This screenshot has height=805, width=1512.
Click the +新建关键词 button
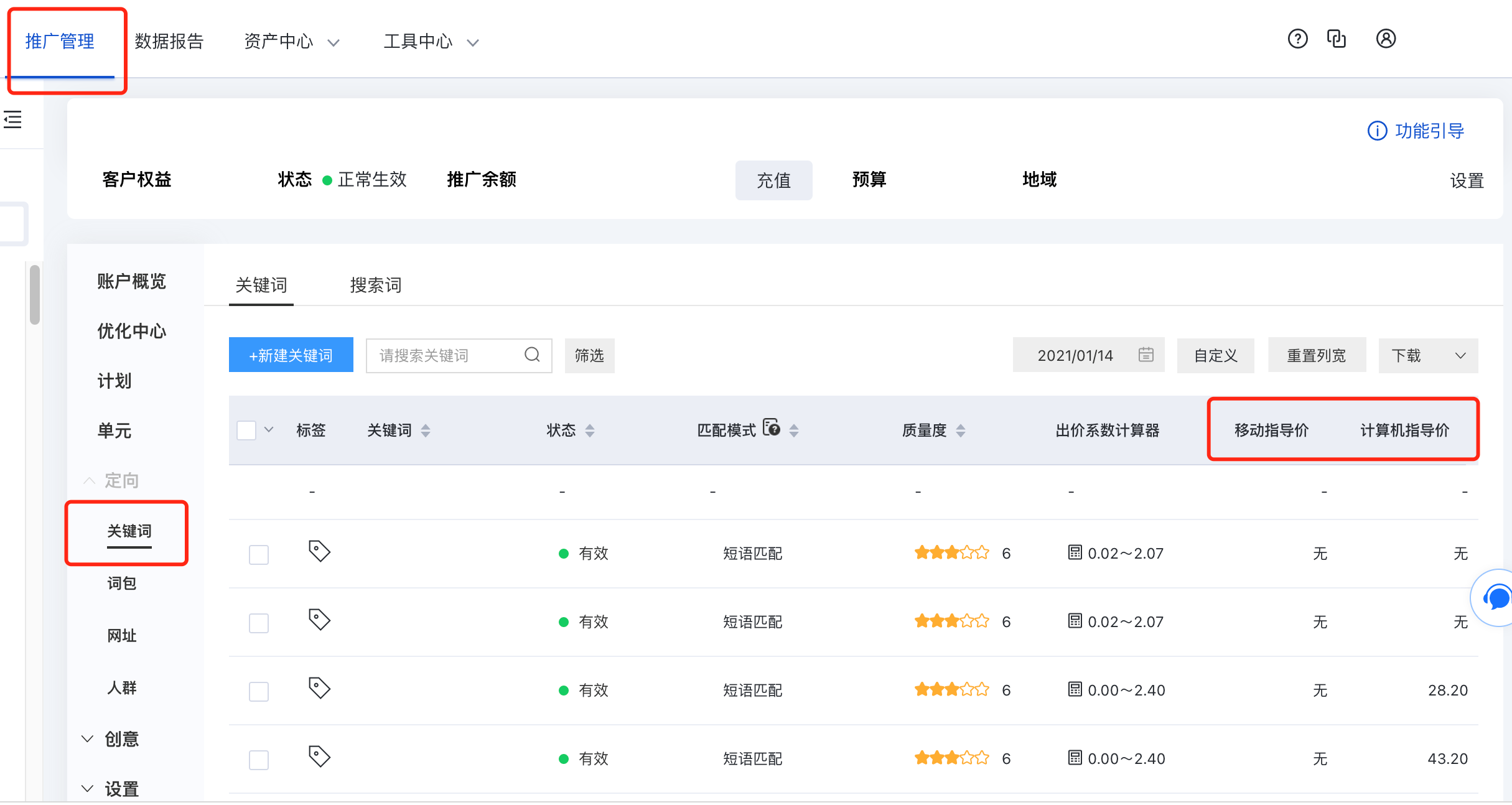tap(291, 355)
